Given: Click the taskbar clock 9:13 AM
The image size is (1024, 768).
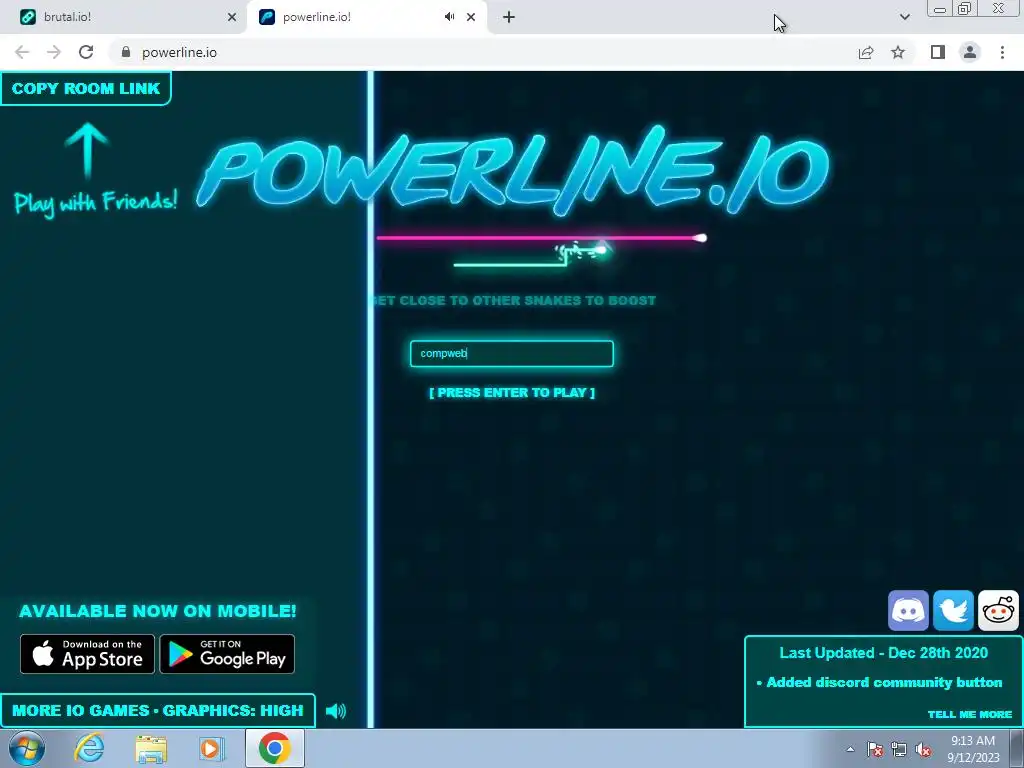Looking at the screenshot, I should [973, 749].
